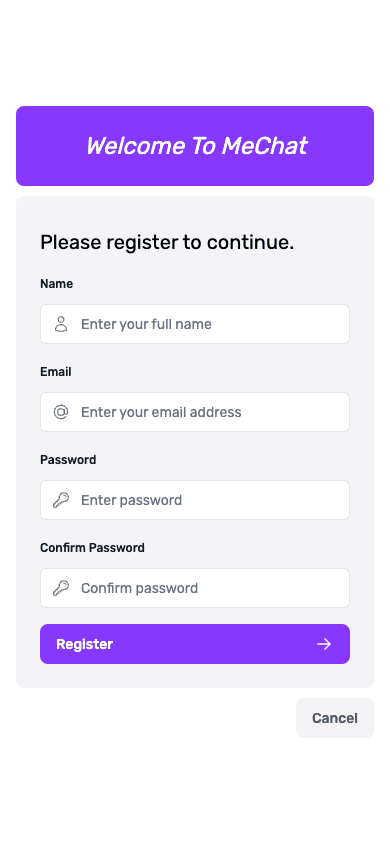Click the at-sign icon in Email field

tap(61, 412)
